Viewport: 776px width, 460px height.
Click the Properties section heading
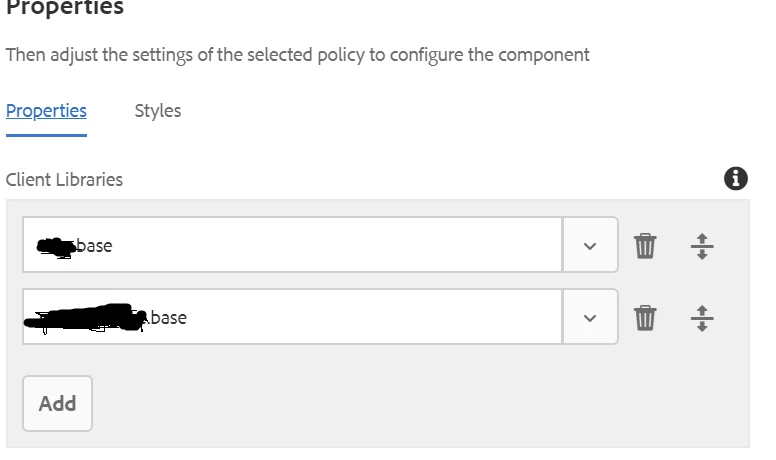point(65,8)
